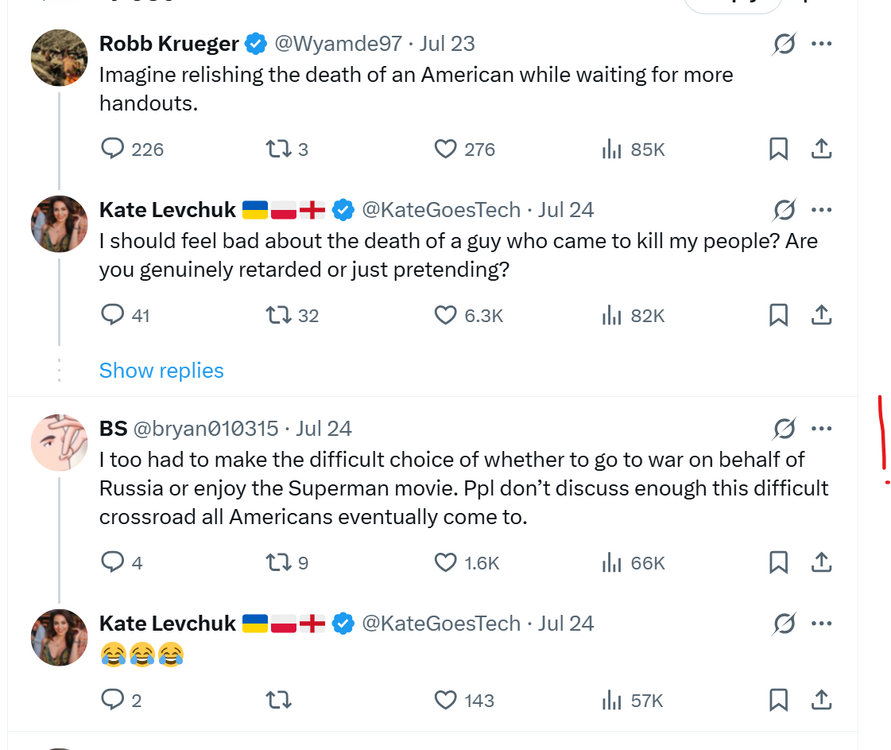The height and width of the screenshot is (750, 891).
Task: Open the Jul 24 timestamp on BS's tweet
Action: [324, 428]
